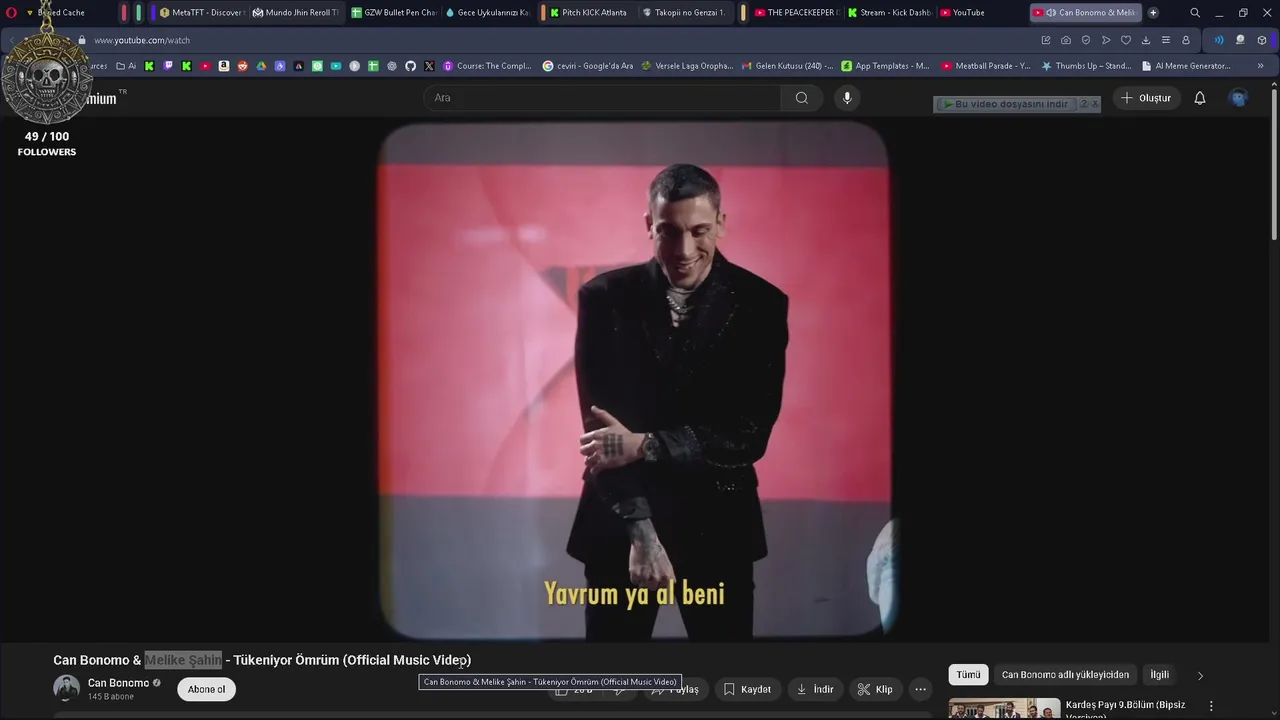
Task: Click the video player to pause
Action: click(x=634, y=381)
